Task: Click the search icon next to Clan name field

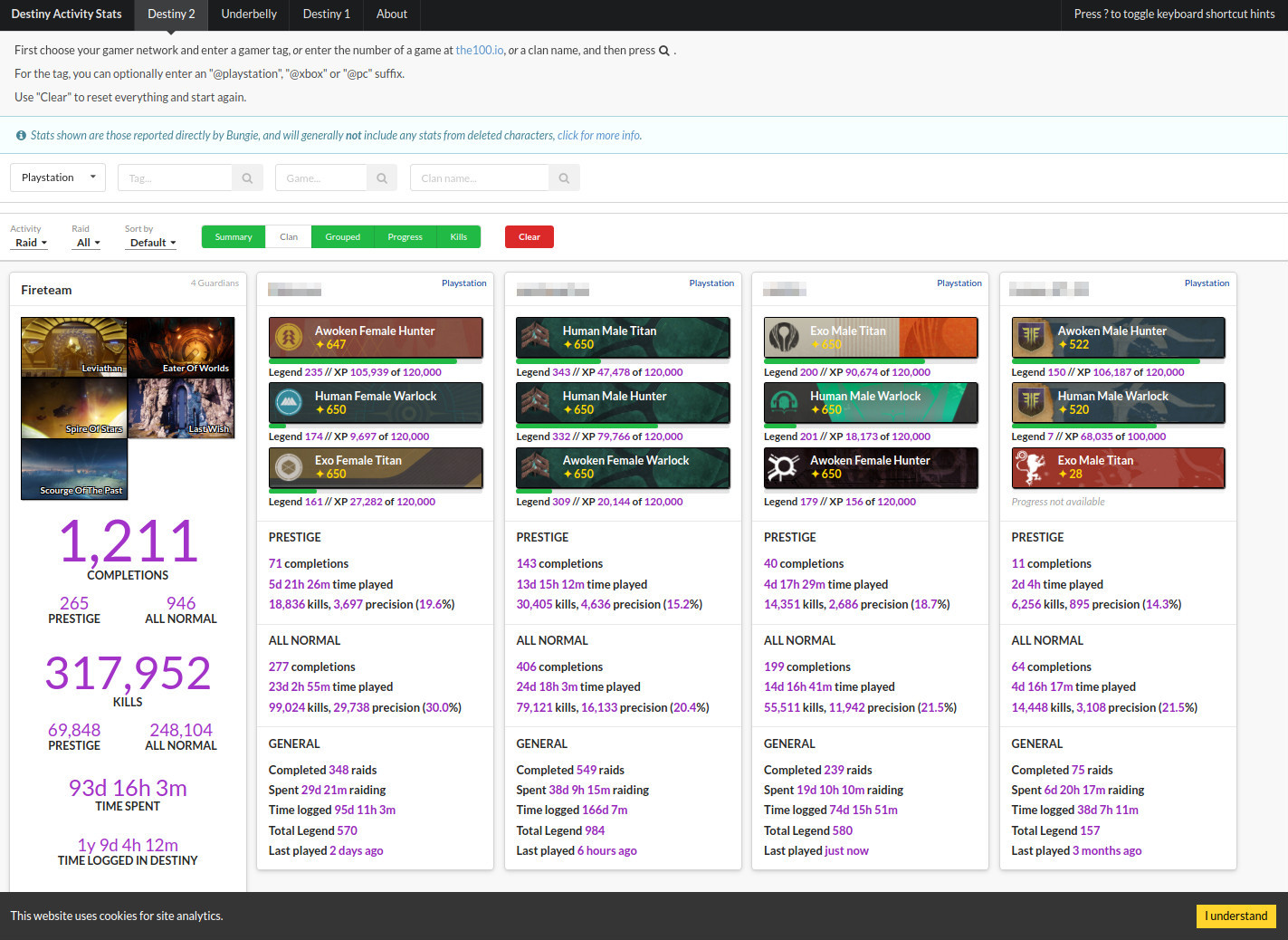Action: click(x=564, y=178)
